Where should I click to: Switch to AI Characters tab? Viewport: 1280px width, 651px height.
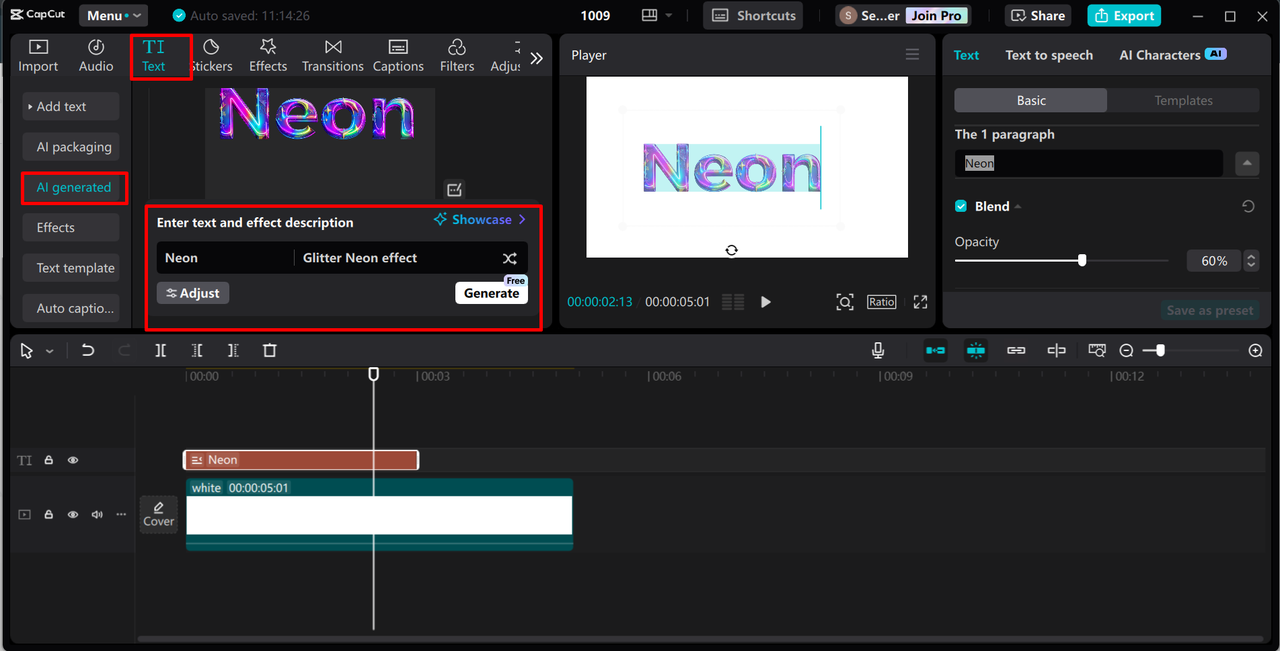1173,55
